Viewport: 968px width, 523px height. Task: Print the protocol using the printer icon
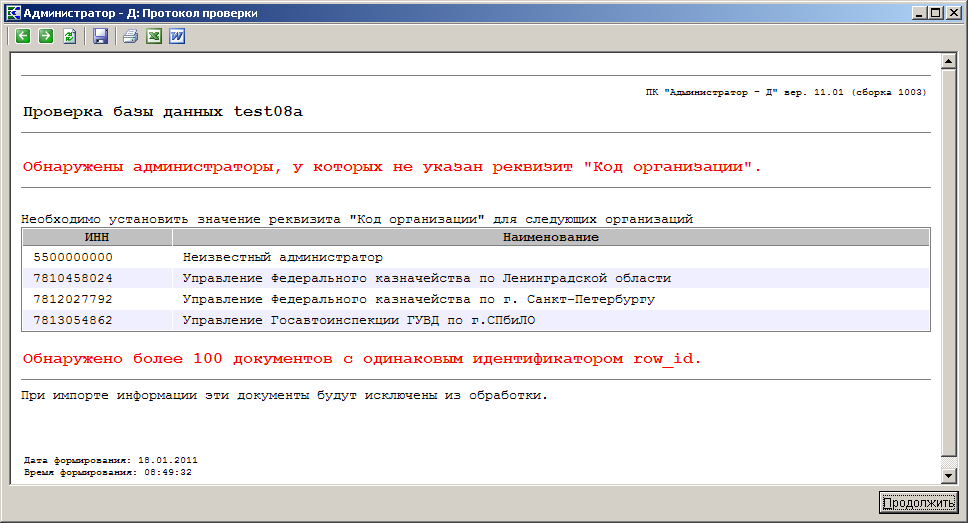(x=130, y=36)
